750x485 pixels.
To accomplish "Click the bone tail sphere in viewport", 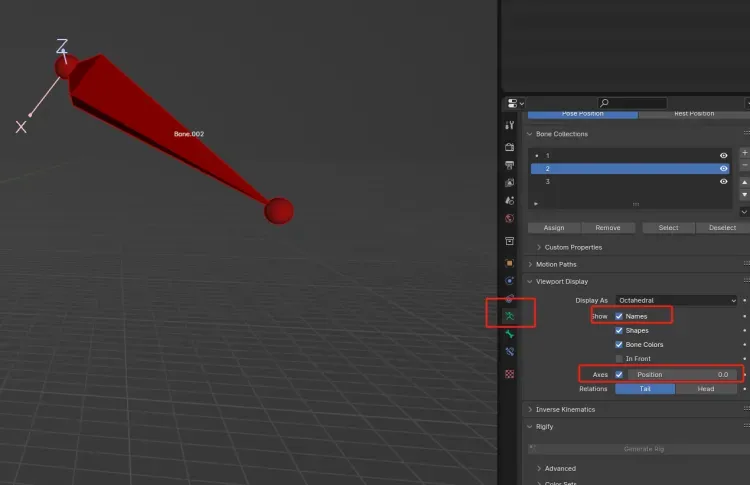I will (x=279, y=210).
